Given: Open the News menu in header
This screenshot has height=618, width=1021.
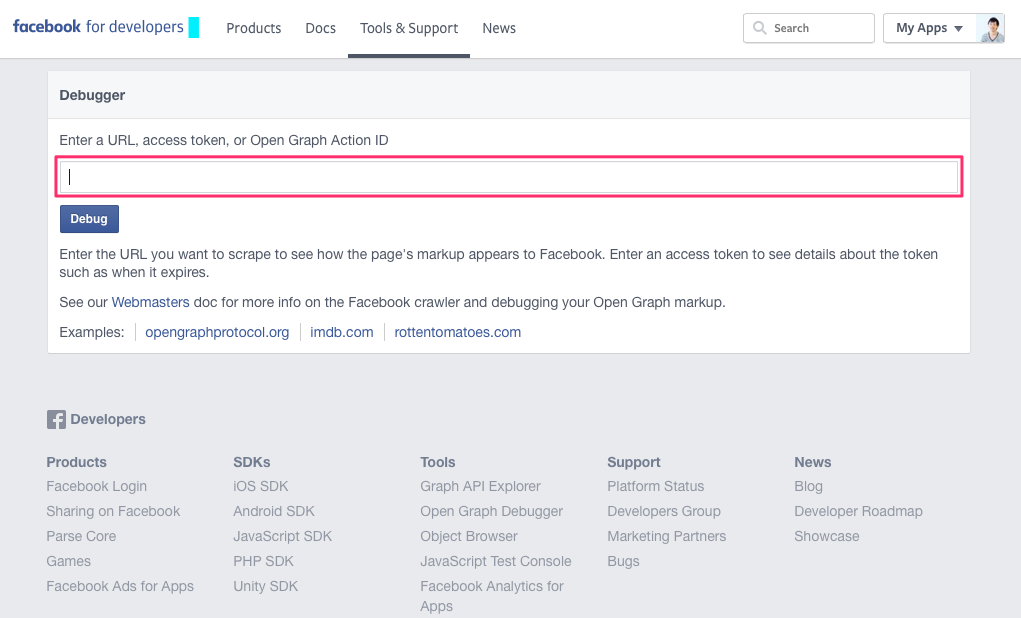Looking at the screenshot, I should pos(499,28).
